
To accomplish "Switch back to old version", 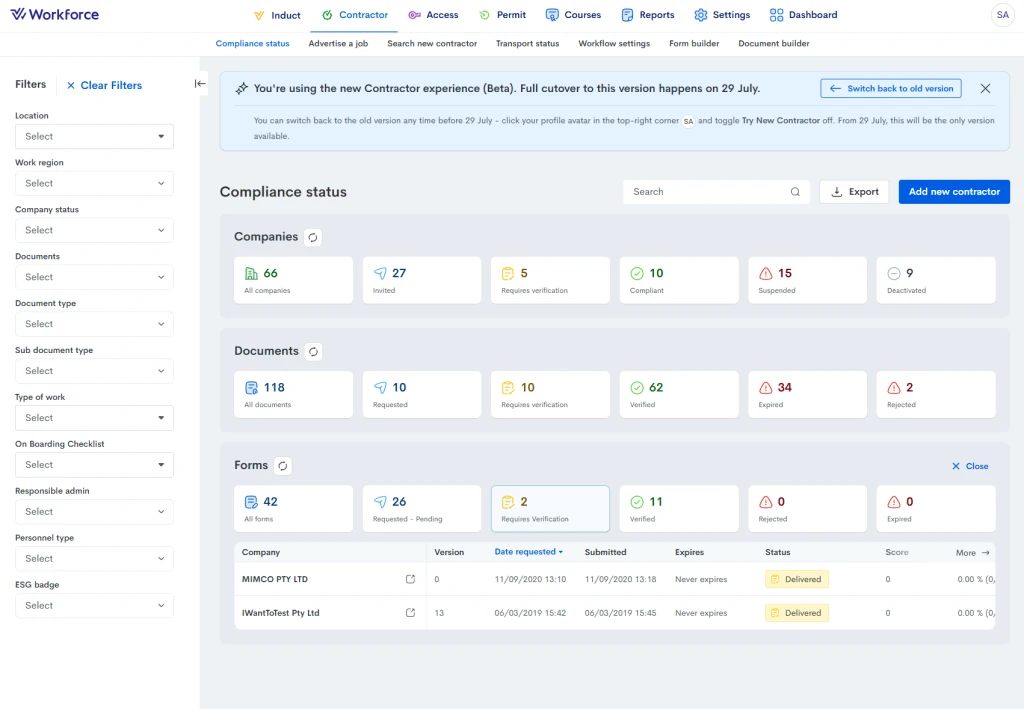I will pos(891,88).
